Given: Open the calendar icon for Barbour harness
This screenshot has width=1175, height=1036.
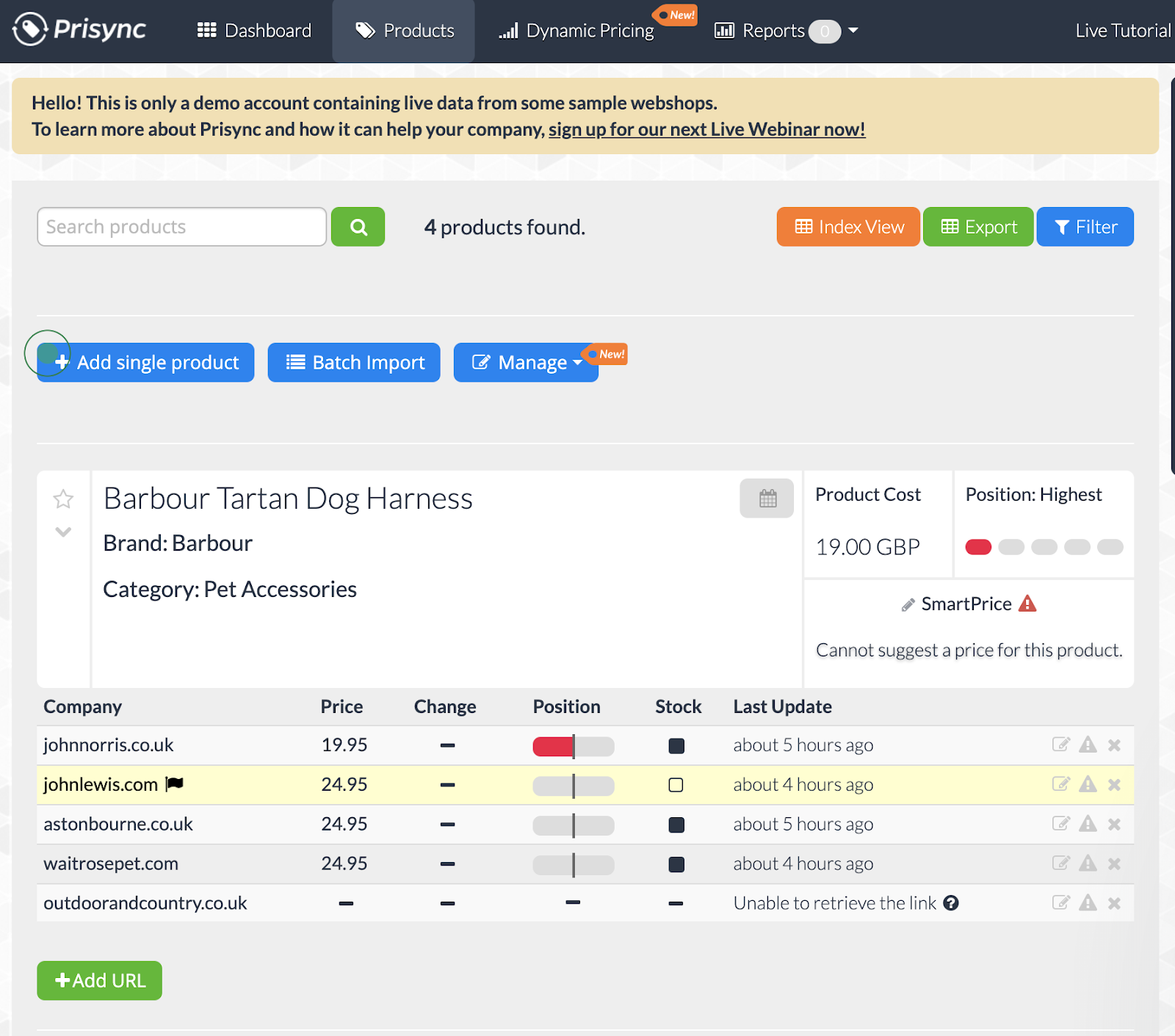Looking at the screenshot, I should [x=767, y=499].
